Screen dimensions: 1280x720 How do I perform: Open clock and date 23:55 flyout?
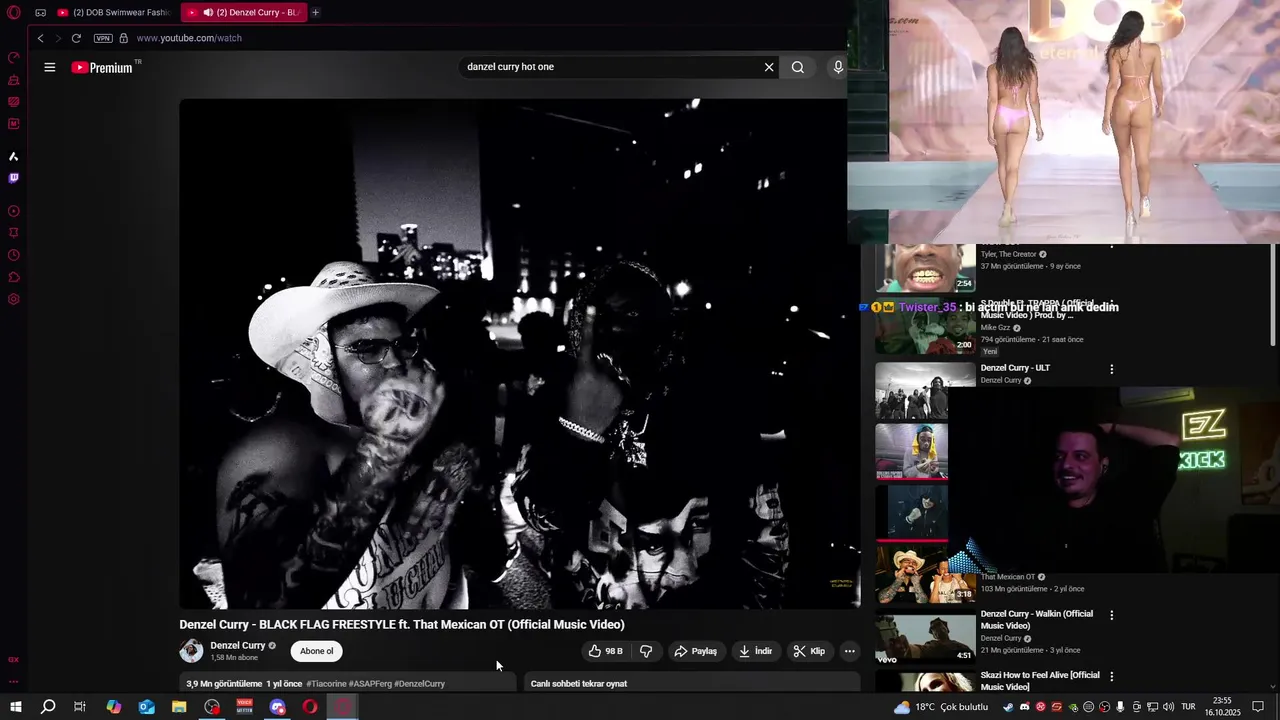click(x=1222, y=707)
